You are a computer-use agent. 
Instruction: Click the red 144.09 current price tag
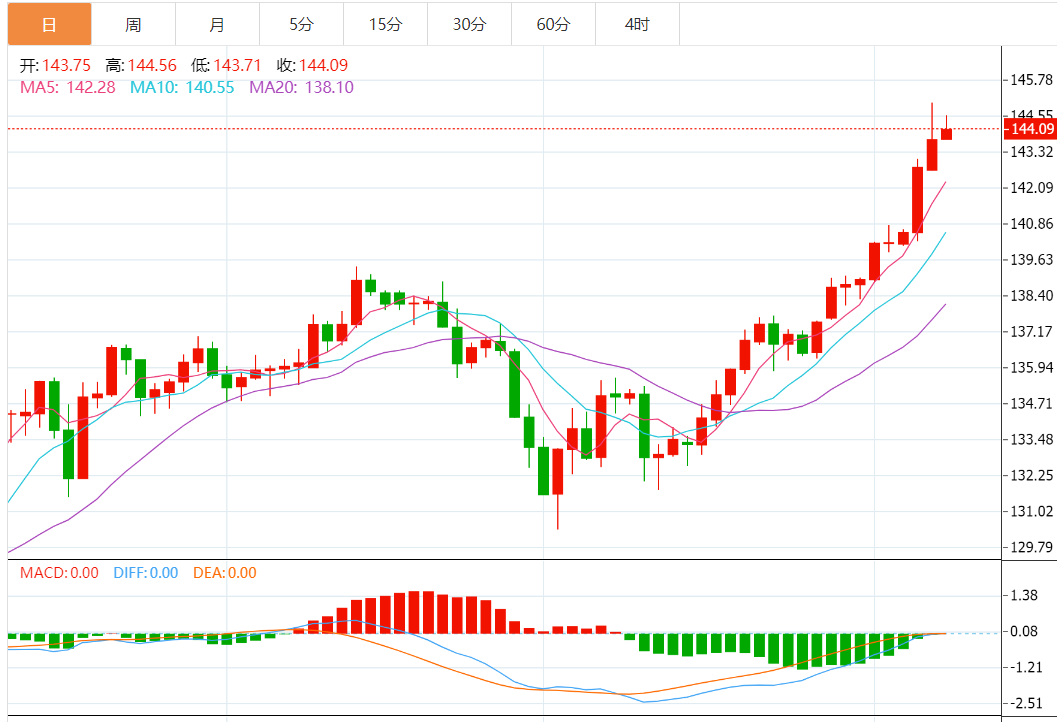click(x=1030, y=129)
